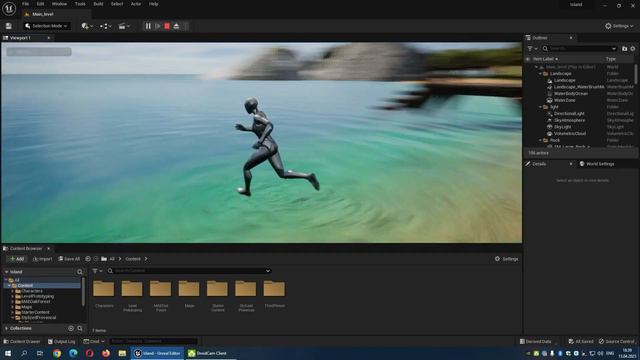Select the Outliner tab
Image resolution: width=640 pixels, height=360 pixels.
point(540,38)
